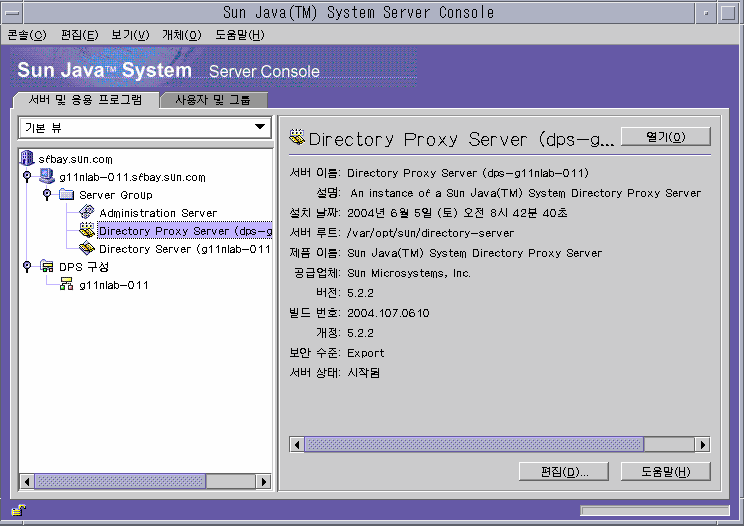Click the Administration Server icon
Image resolution: width=744 pixels, height=526 pixels.
pyautogui.click(x=87, y=212)
